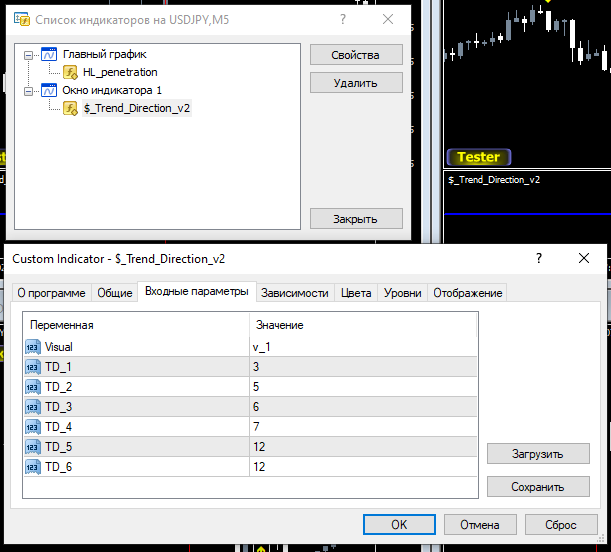Close the Custom Indicator dialog

[x=584, y=258]
